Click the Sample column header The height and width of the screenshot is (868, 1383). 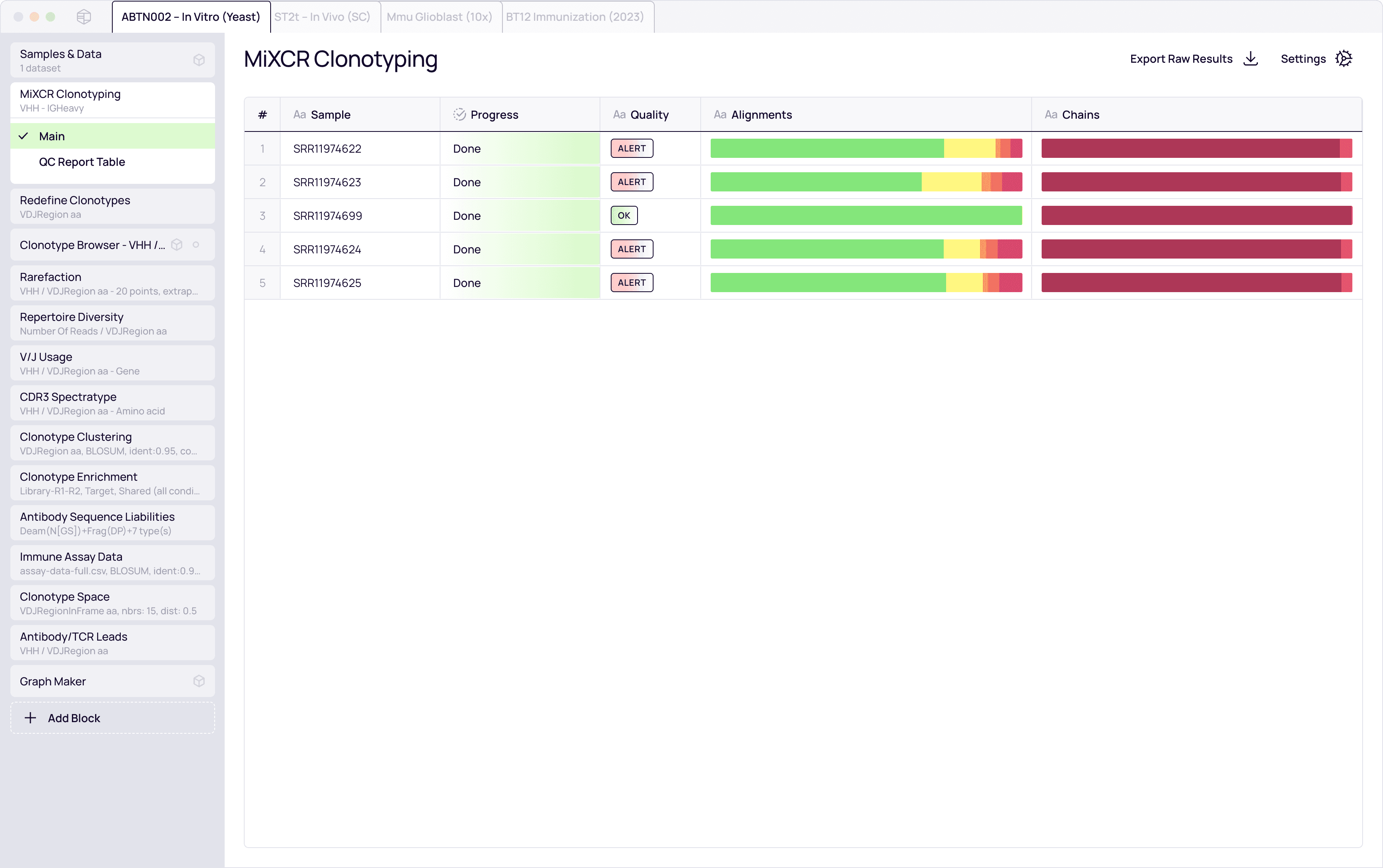point(330,115)
